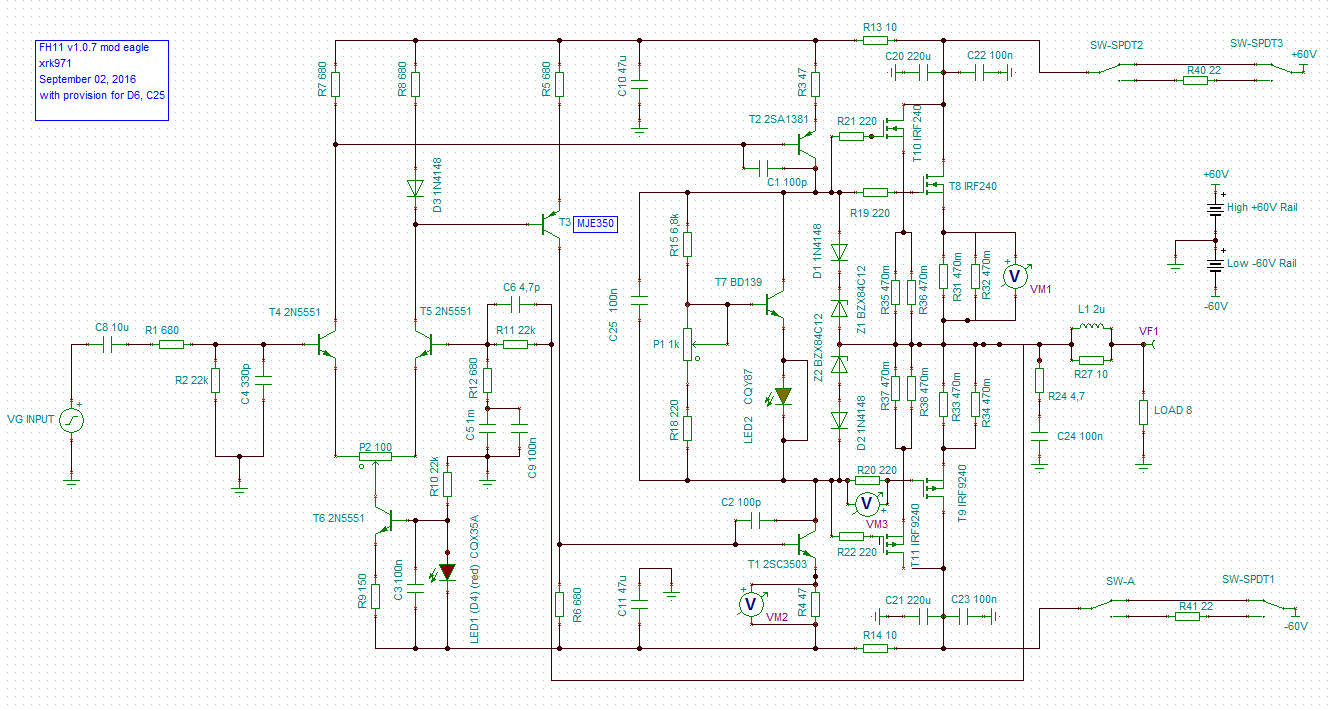The width and height of the screenshot is (1329, 711).
Task: Click the C20 220u label
Action: tap(909, 55)
